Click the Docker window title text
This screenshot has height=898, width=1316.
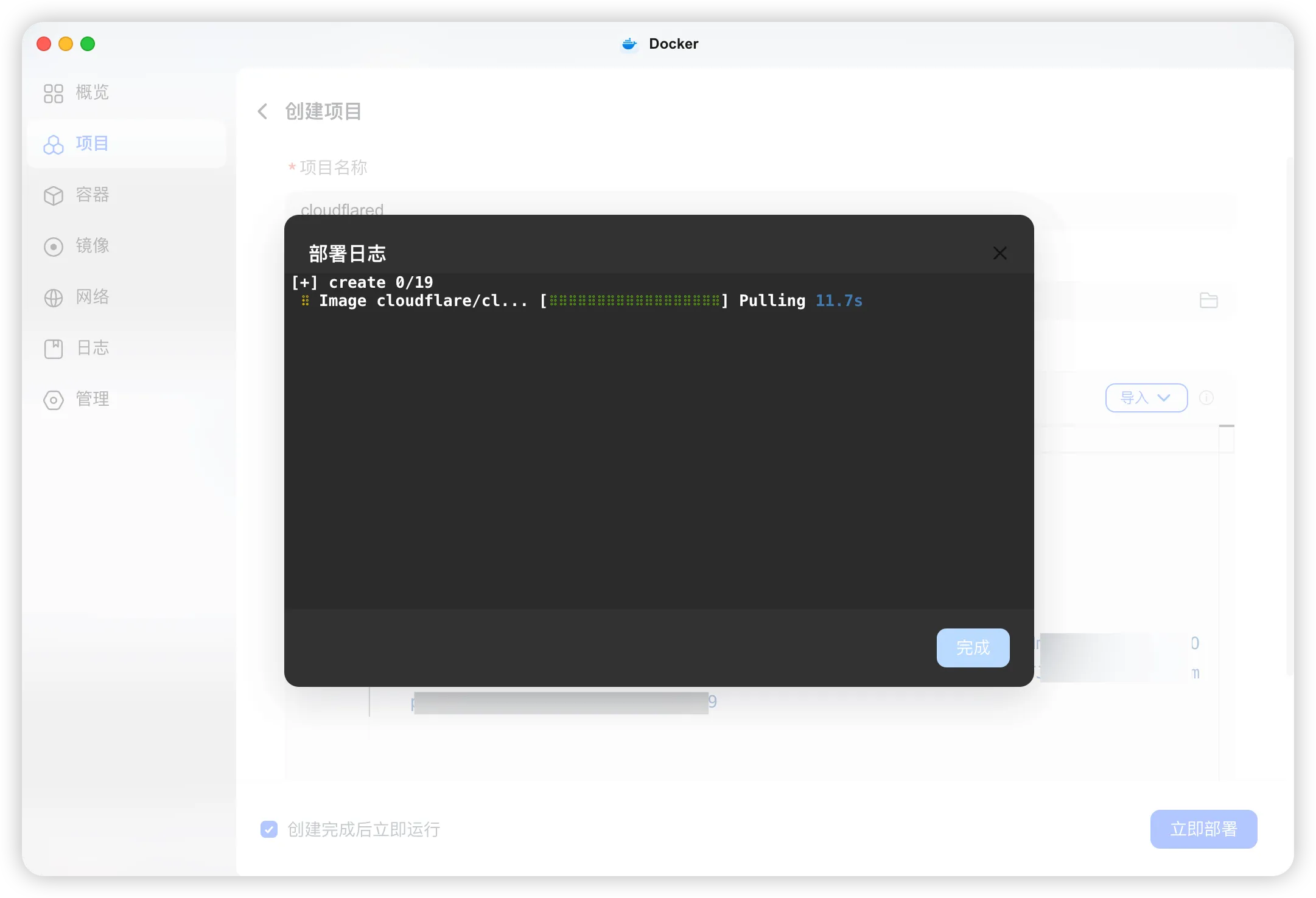point(673,44)
